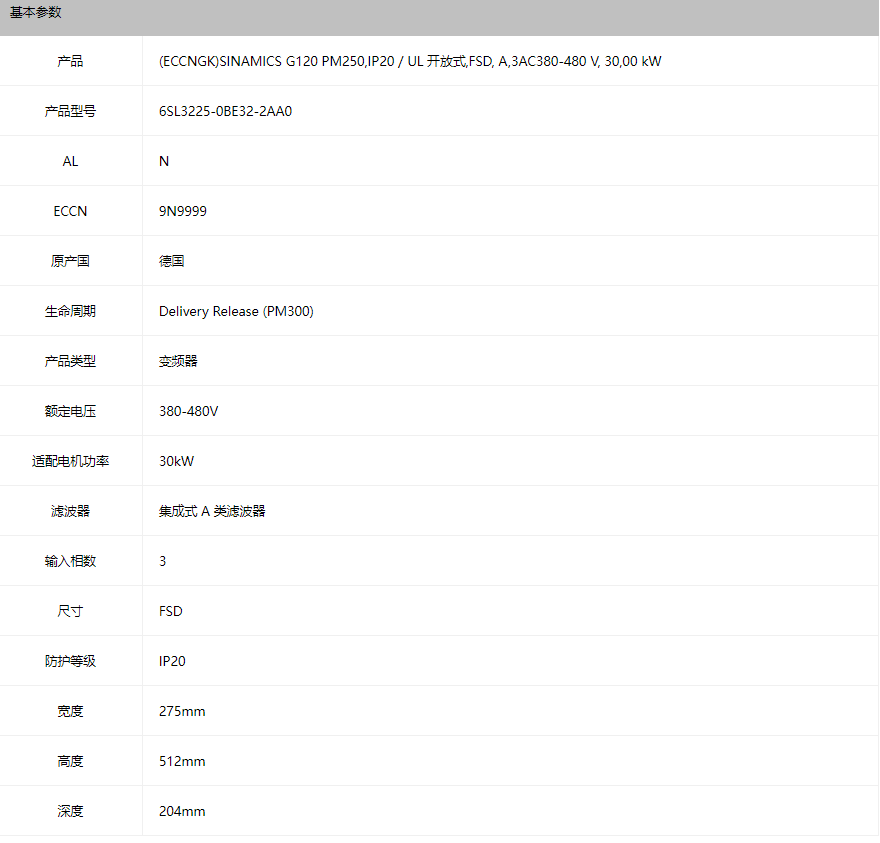Select the 宽度 label
Screen dimensions: 880x843
[70, 711]
